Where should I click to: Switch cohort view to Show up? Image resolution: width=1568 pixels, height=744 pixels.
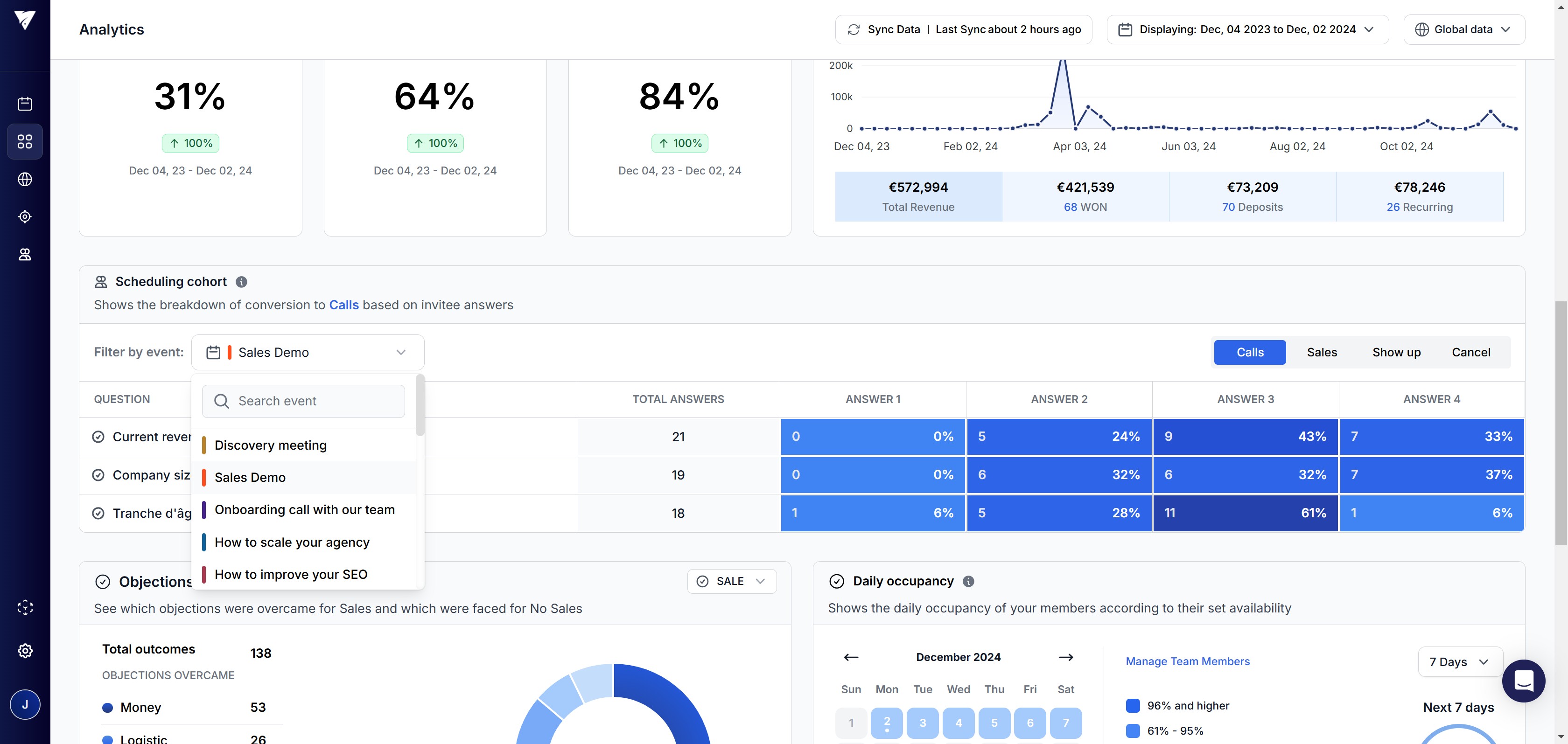pos(1396,353)
